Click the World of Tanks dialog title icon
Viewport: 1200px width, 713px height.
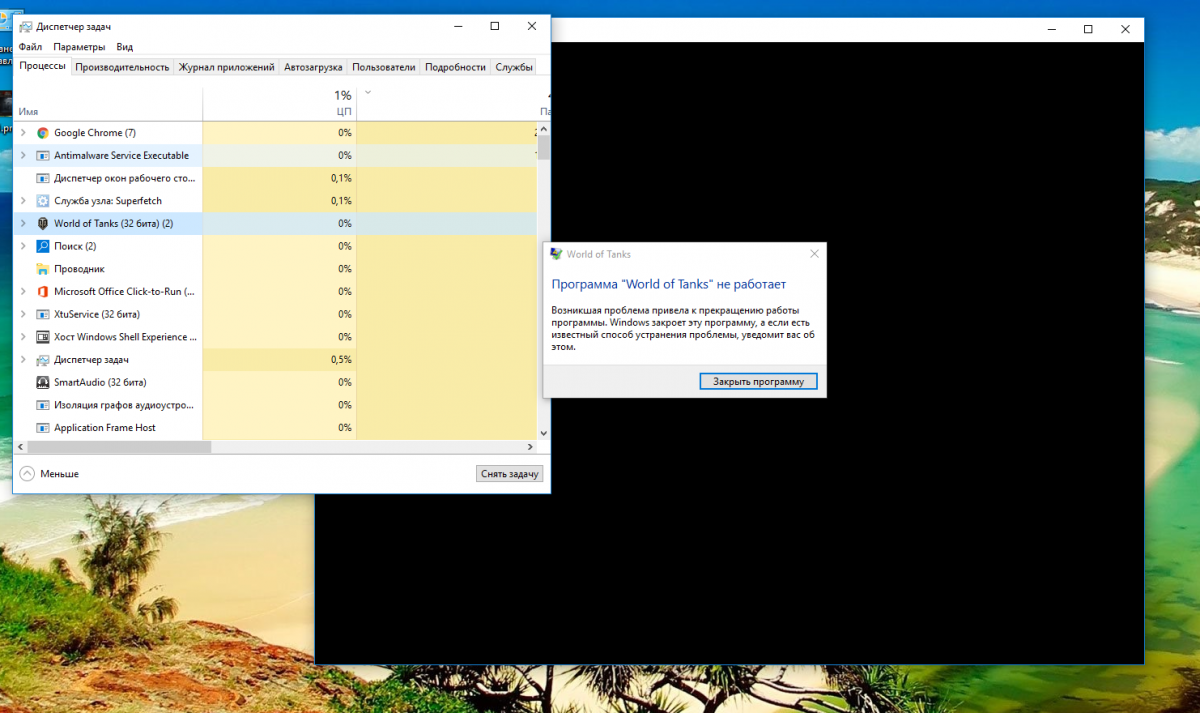click(x=556, y=254)
